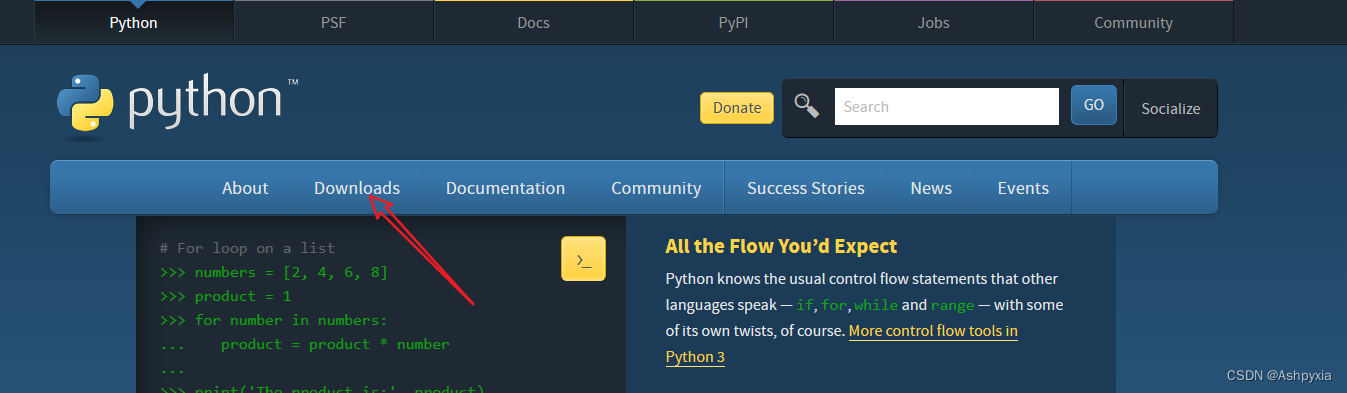This screenshot has width=1347, height=393.
Task: Open the Success Stories menu
Action: (x=806, y=188)
